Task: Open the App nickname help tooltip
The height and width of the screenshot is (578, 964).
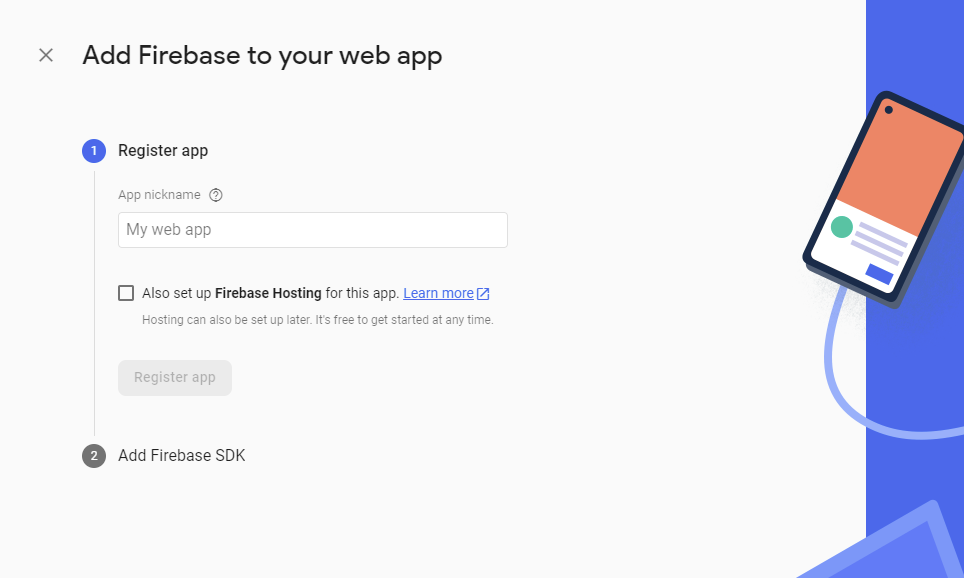Action: tap(216, 195)
